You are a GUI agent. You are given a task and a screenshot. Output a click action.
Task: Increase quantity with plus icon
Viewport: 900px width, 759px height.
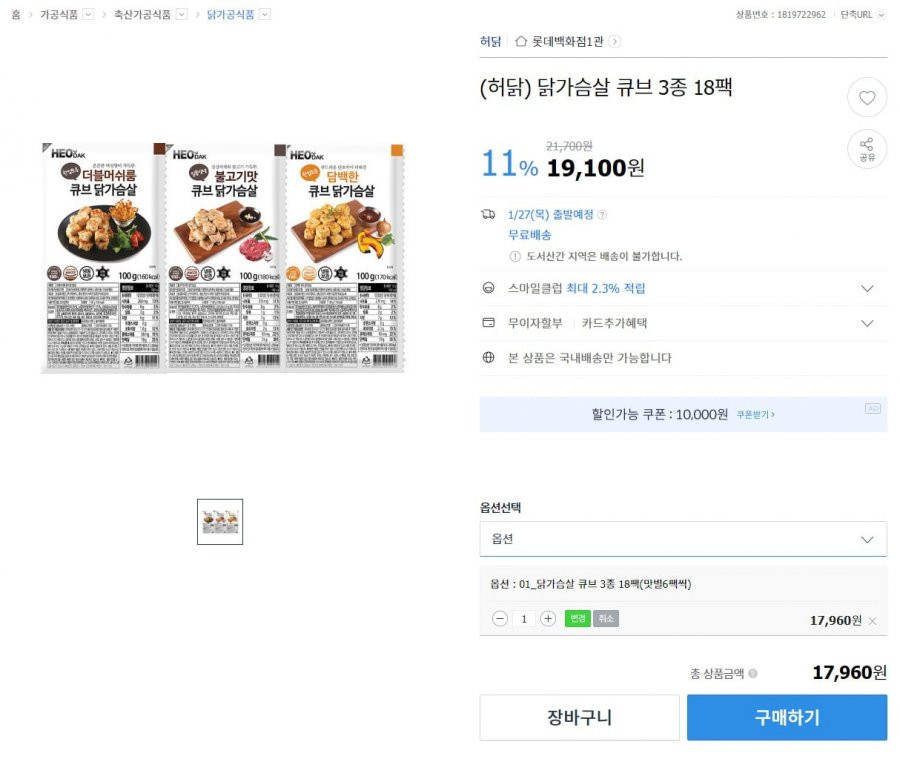tap(548, 618)
